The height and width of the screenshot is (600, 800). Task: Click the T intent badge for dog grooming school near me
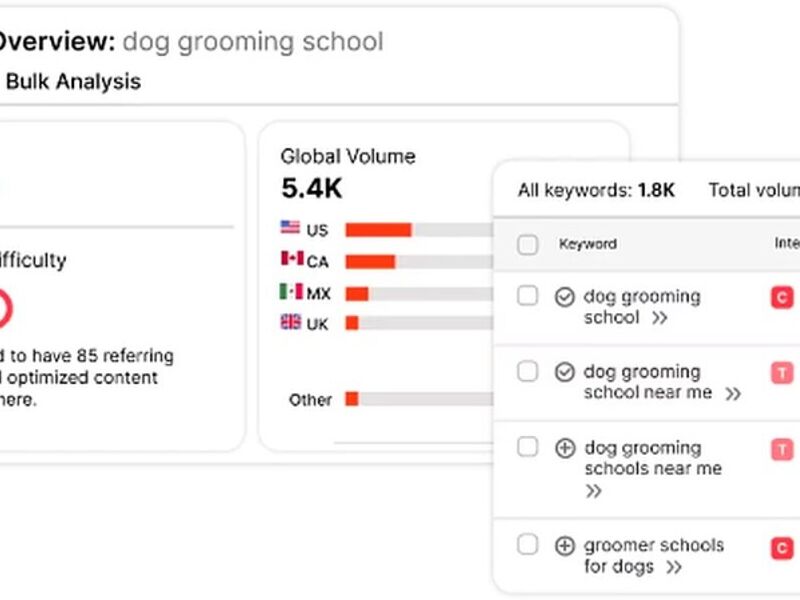click(782, 373)
